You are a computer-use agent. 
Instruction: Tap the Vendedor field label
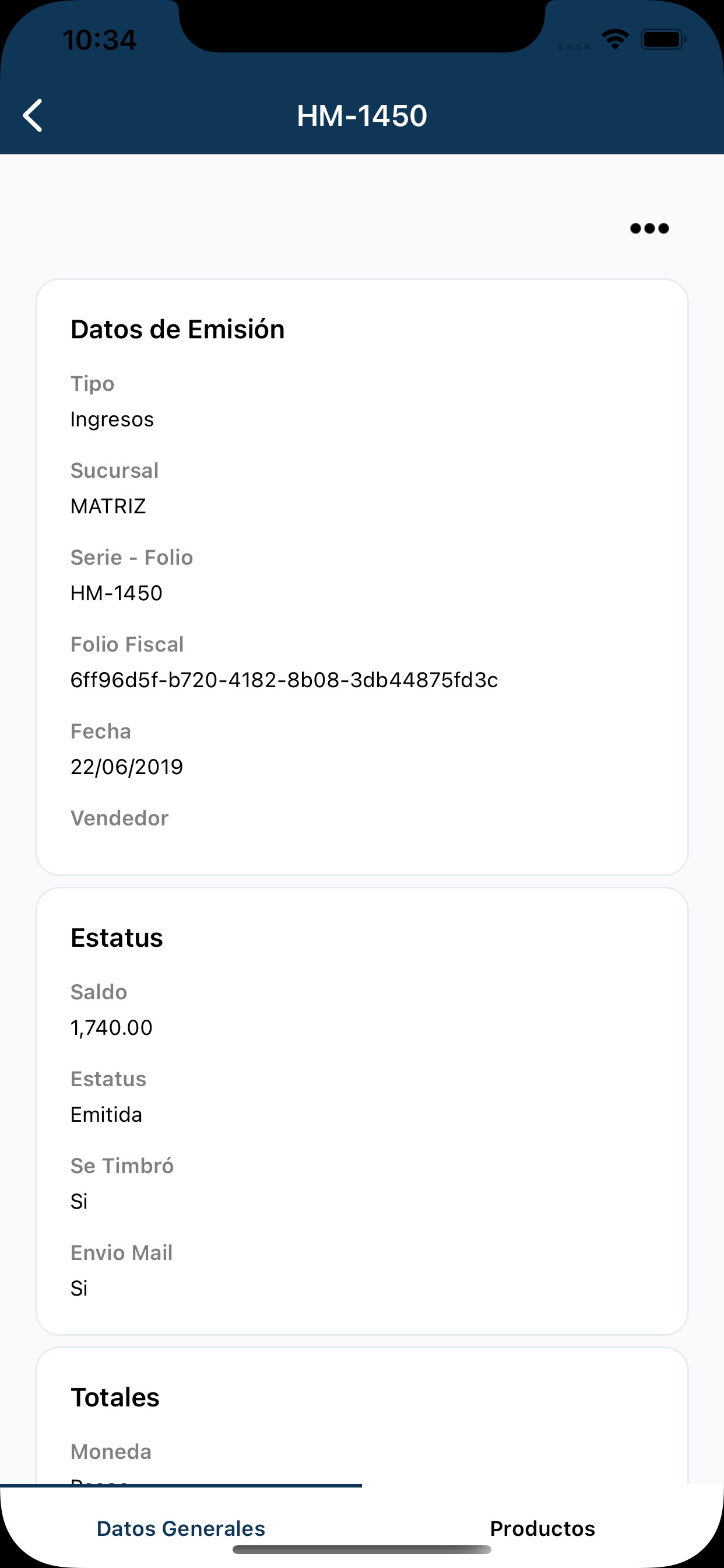(x=120, y=818)
